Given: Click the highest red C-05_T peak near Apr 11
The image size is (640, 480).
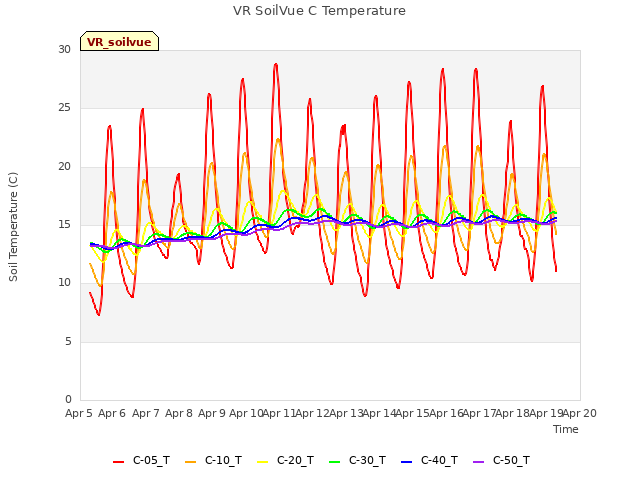Looking at the screenshot, I should (x=276, y=64).
